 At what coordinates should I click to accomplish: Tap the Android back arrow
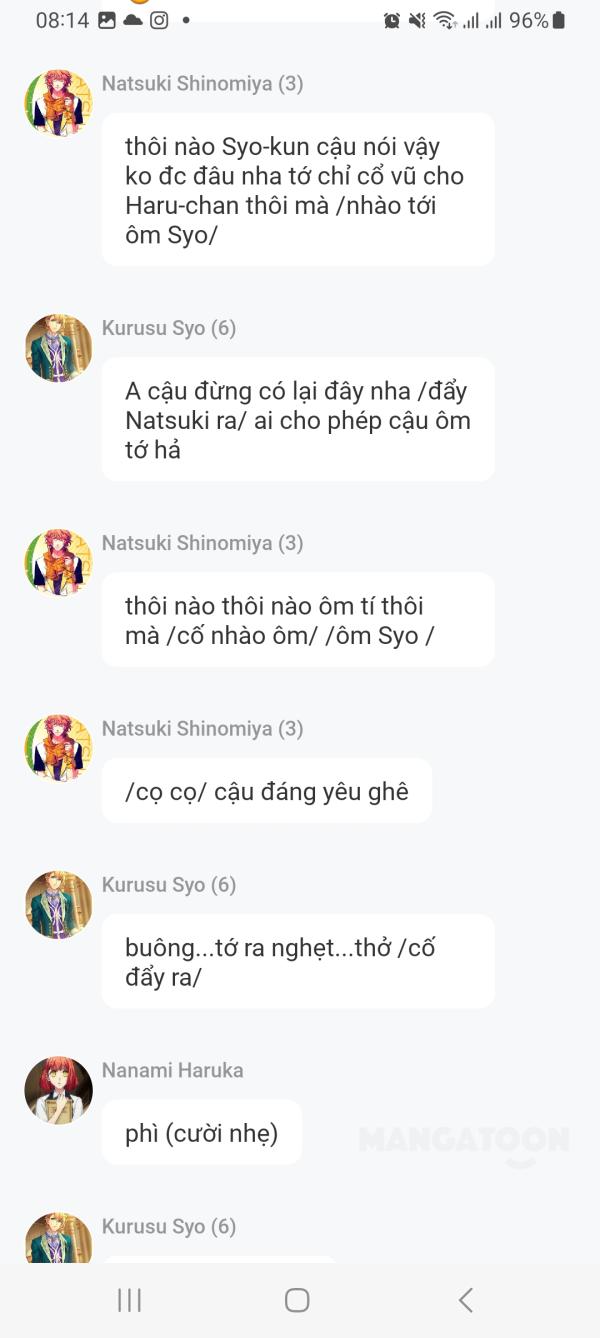[x=465, y=1300]
